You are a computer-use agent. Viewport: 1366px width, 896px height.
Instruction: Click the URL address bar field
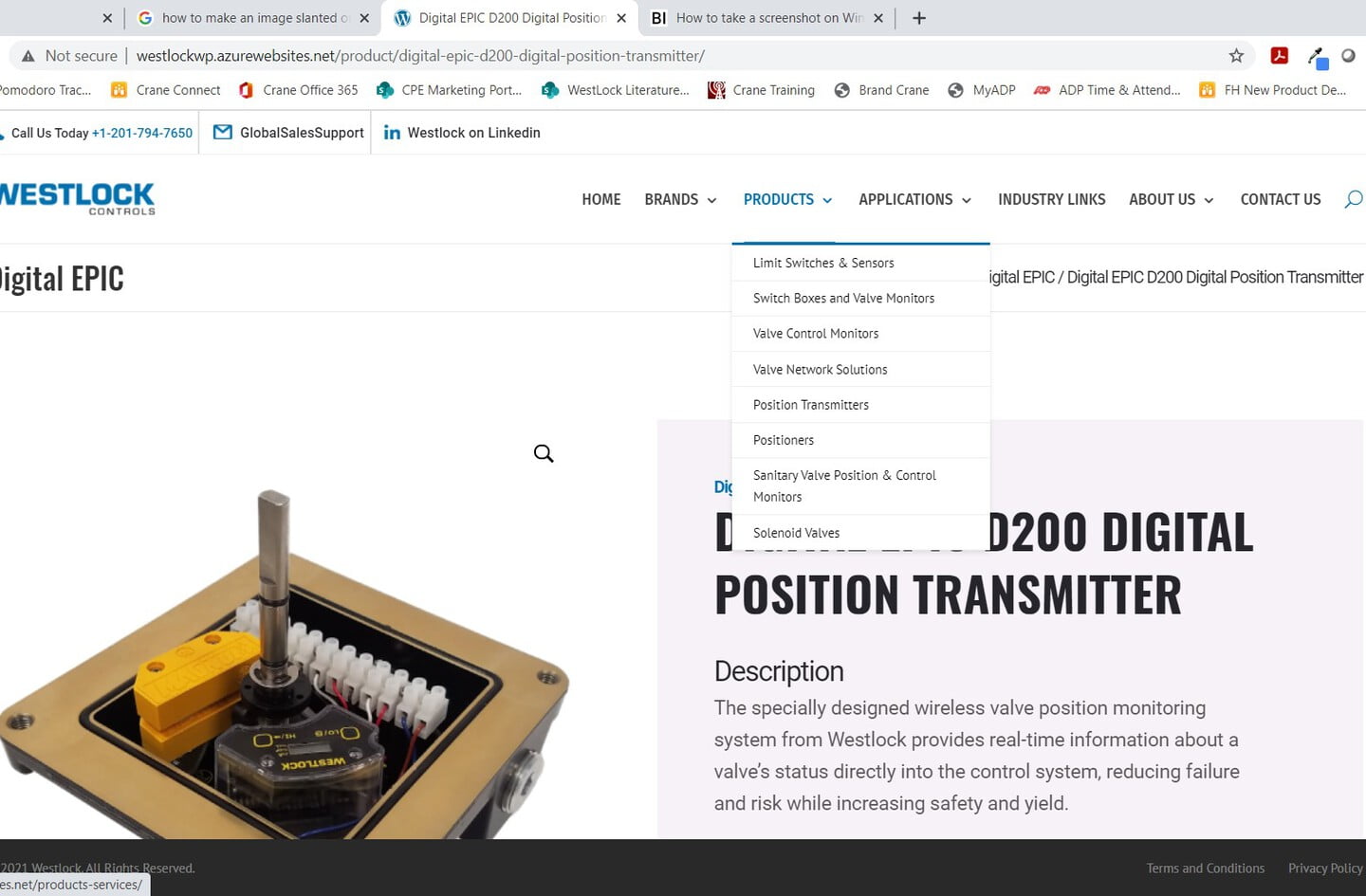[x=664, y=56]
